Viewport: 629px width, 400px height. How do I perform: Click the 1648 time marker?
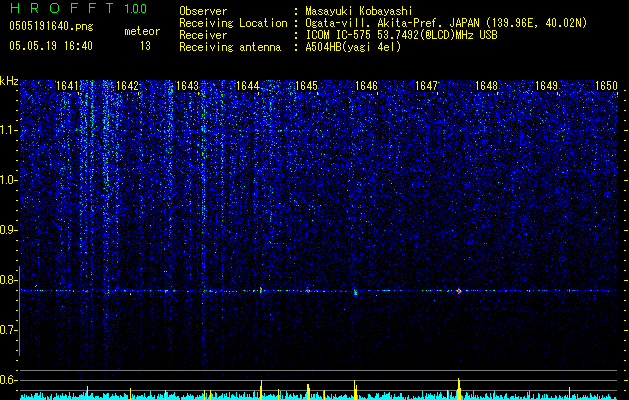pyautogui.click(x=486, y=86)
